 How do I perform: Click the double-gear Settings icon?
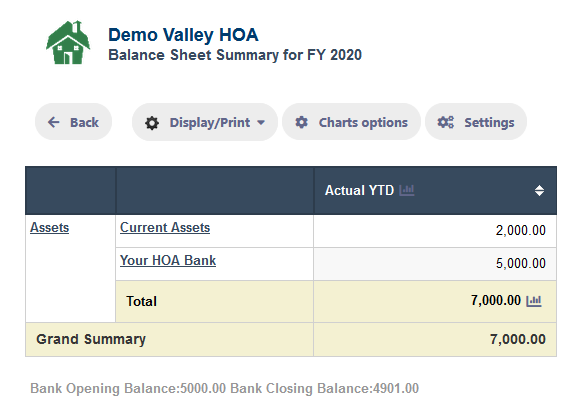(x=445, y=122)
